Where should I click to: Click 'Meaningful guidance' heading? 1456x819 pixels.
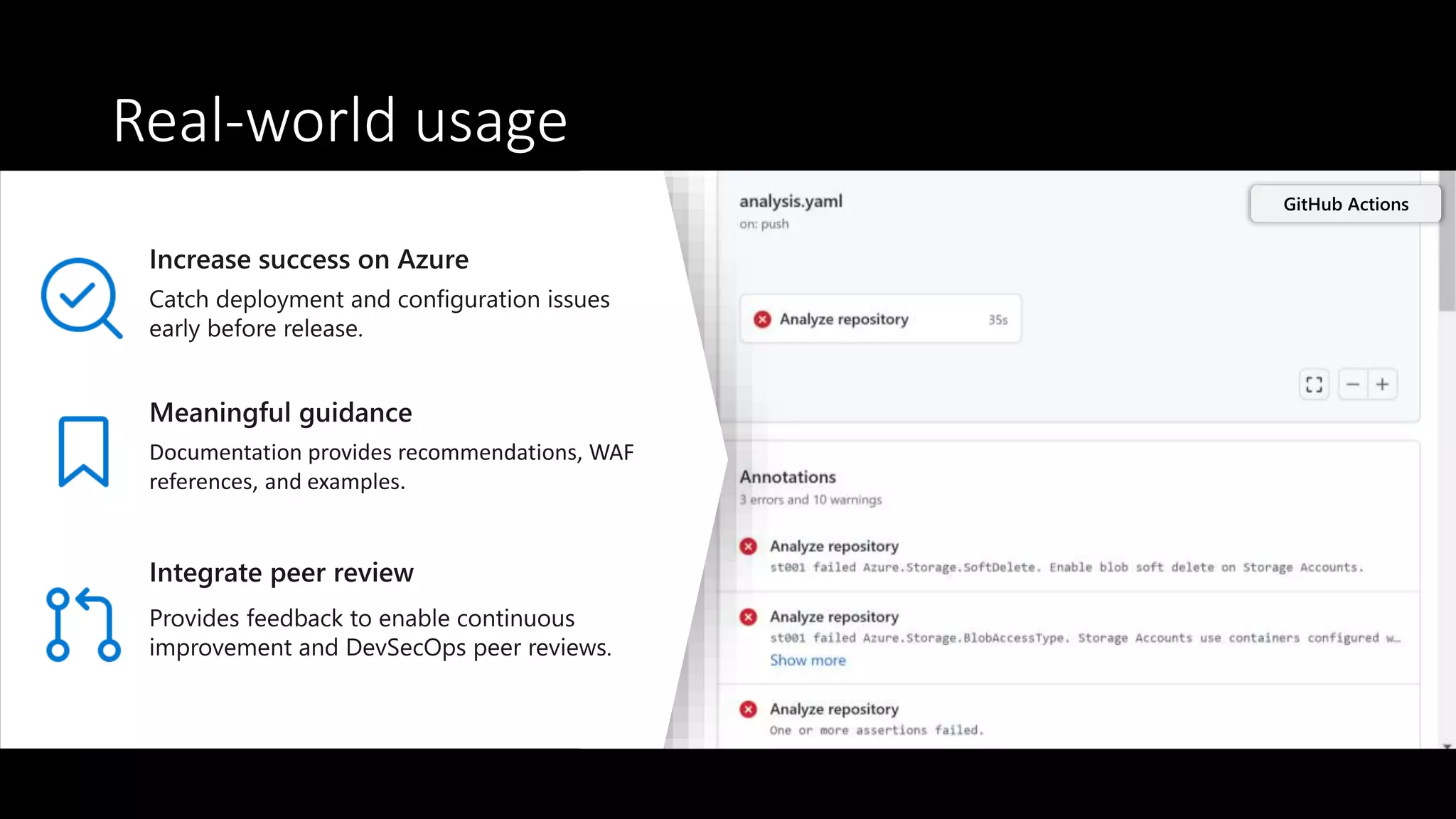(281, 413)
